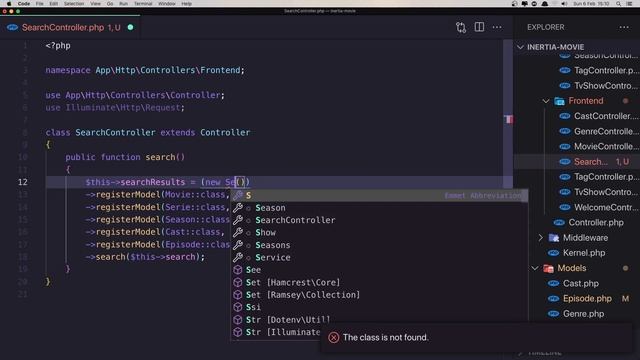The image size is (640, 360).
Task: Open macOS Spotlight search icon
Action: (x=619, y=4)
